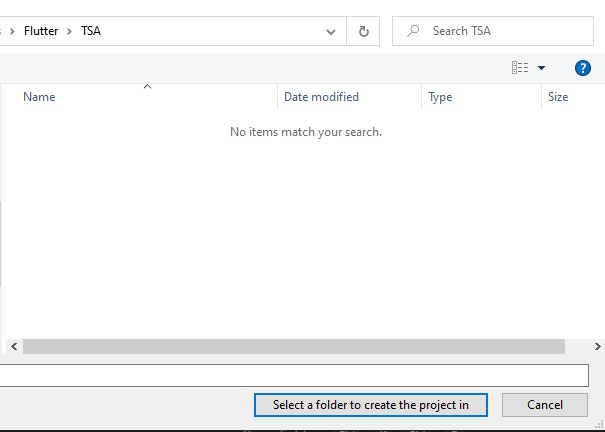Open help with the blue question mark icon
The image size is (605, 432).
(x=583, y=68)
